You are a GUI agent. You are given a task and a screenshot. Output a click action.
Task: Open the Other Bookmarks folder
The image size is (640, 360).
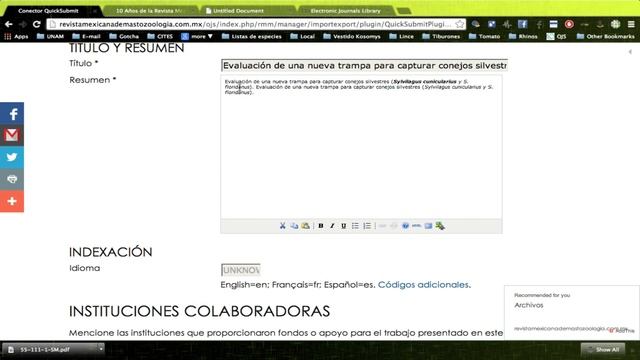606,36
